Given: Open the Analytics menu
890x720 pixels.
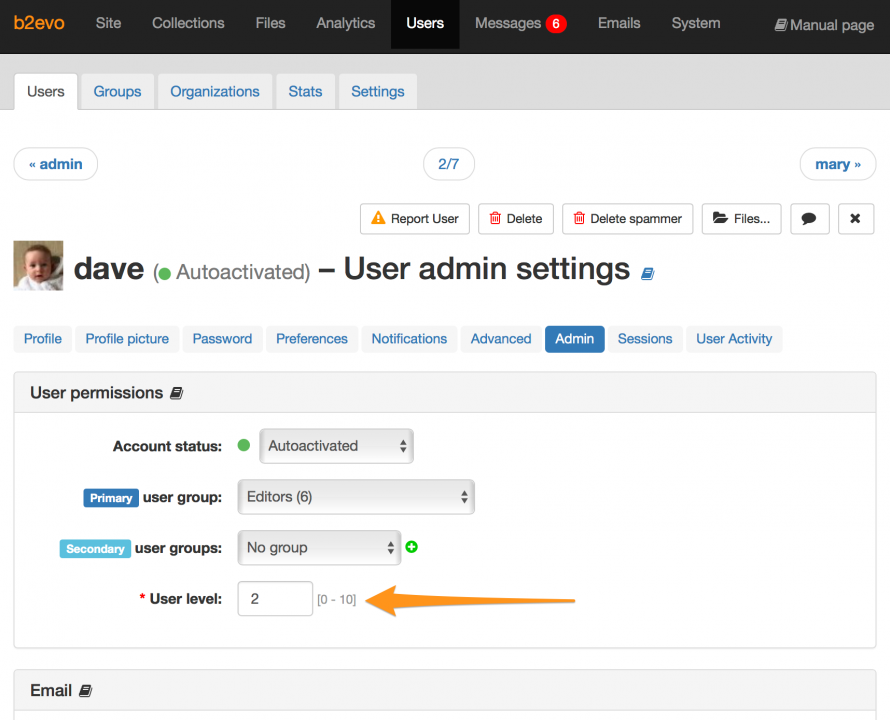Looking at the screenshot, I should click(346, 23).
